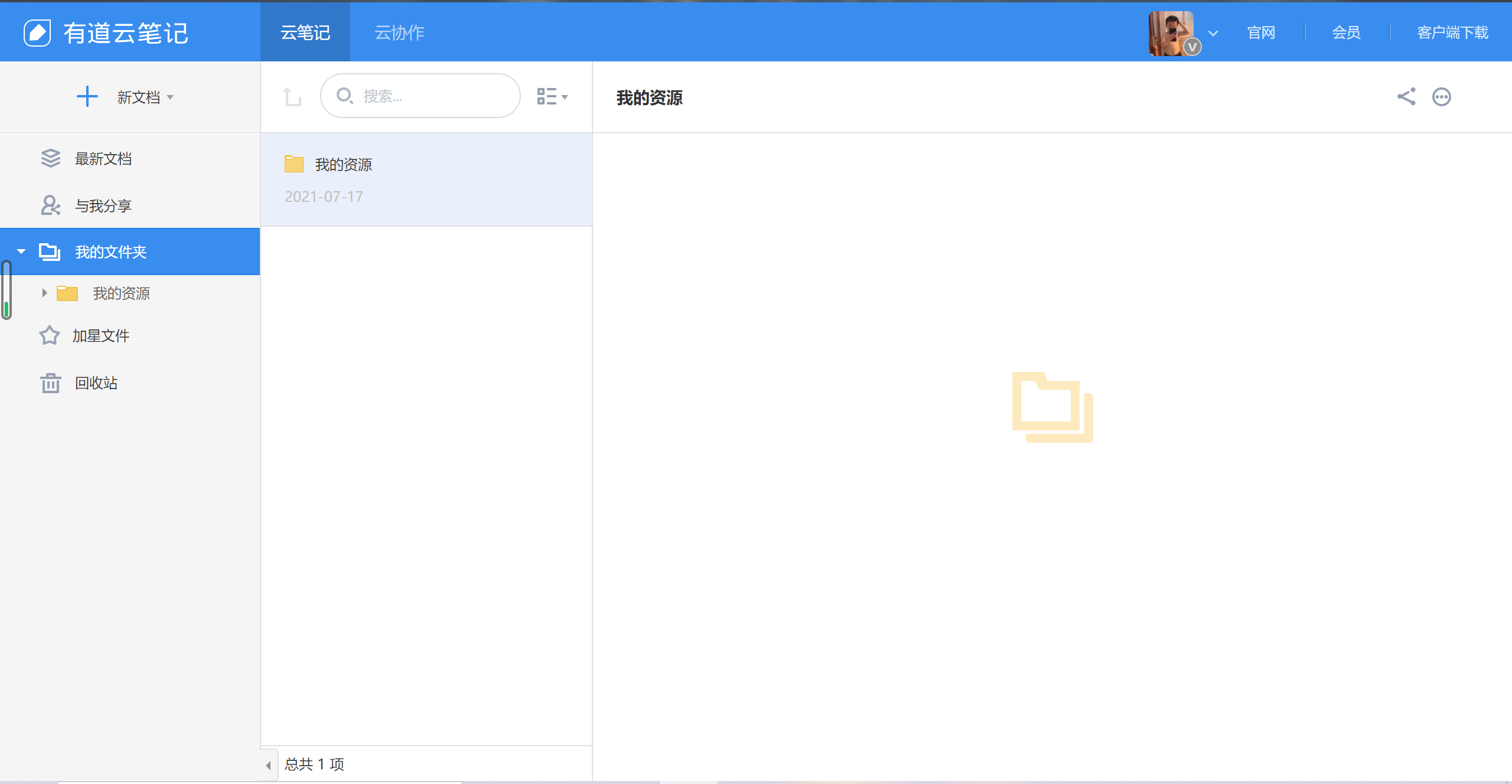Open the 官网 link
Image resolution: width=1512 pixels, height=784 pixels.
click(1261, 32)
